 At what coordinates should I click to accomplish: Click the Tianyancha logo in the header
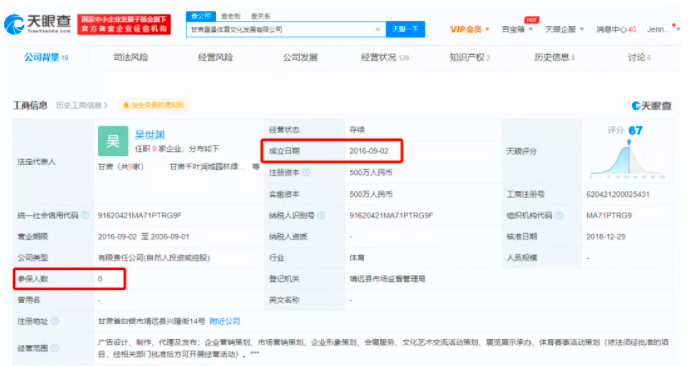pyautogui.click(x=37, y=24)
